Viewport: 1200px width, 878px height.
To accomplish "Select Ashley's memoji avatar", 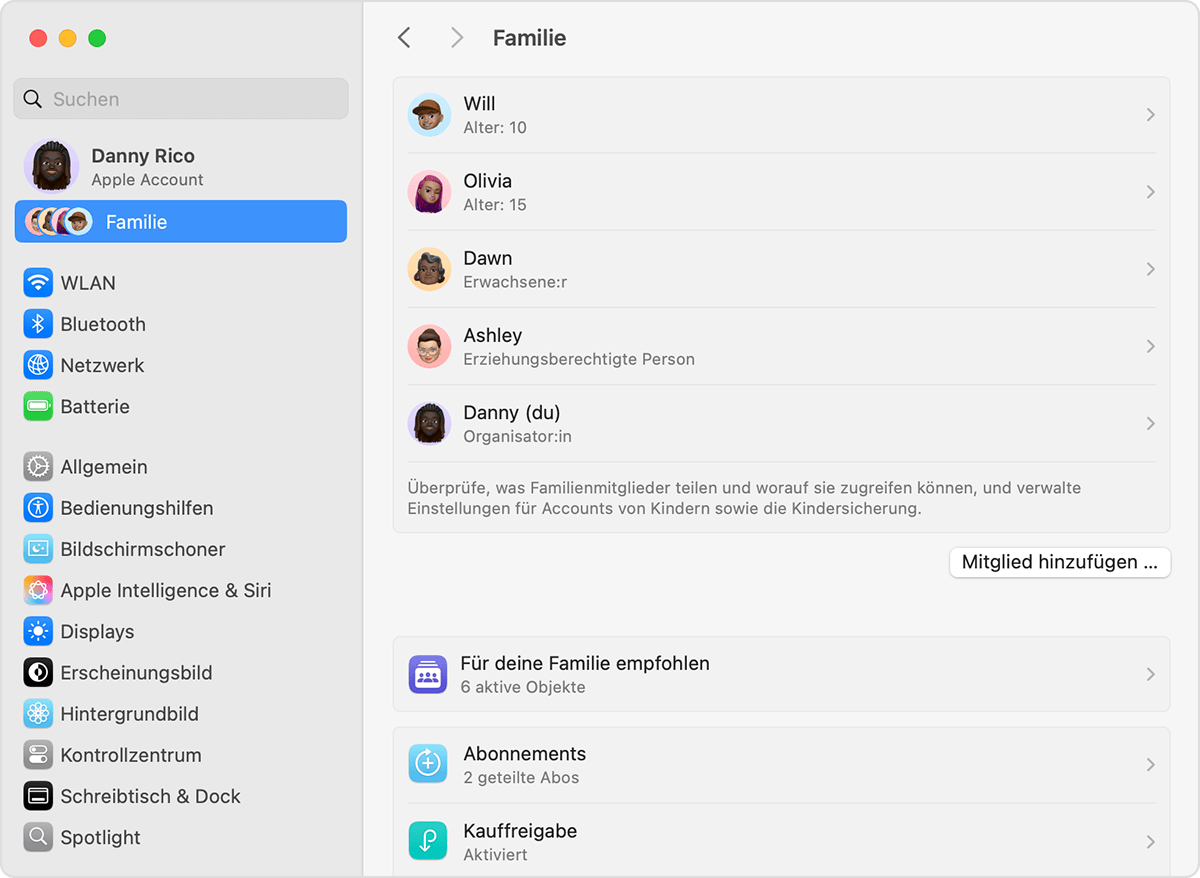I will coord(429,346).
